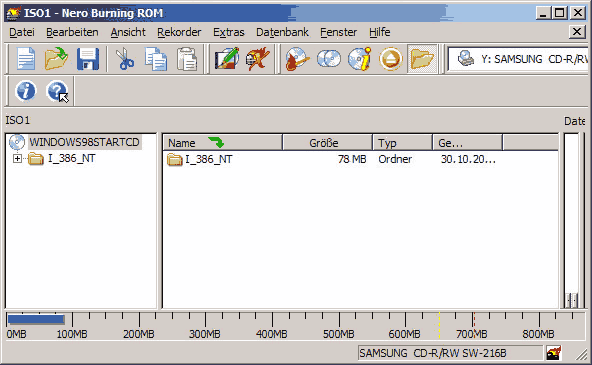
Task: Click the Ordner type cell
Action: [395, 159]
